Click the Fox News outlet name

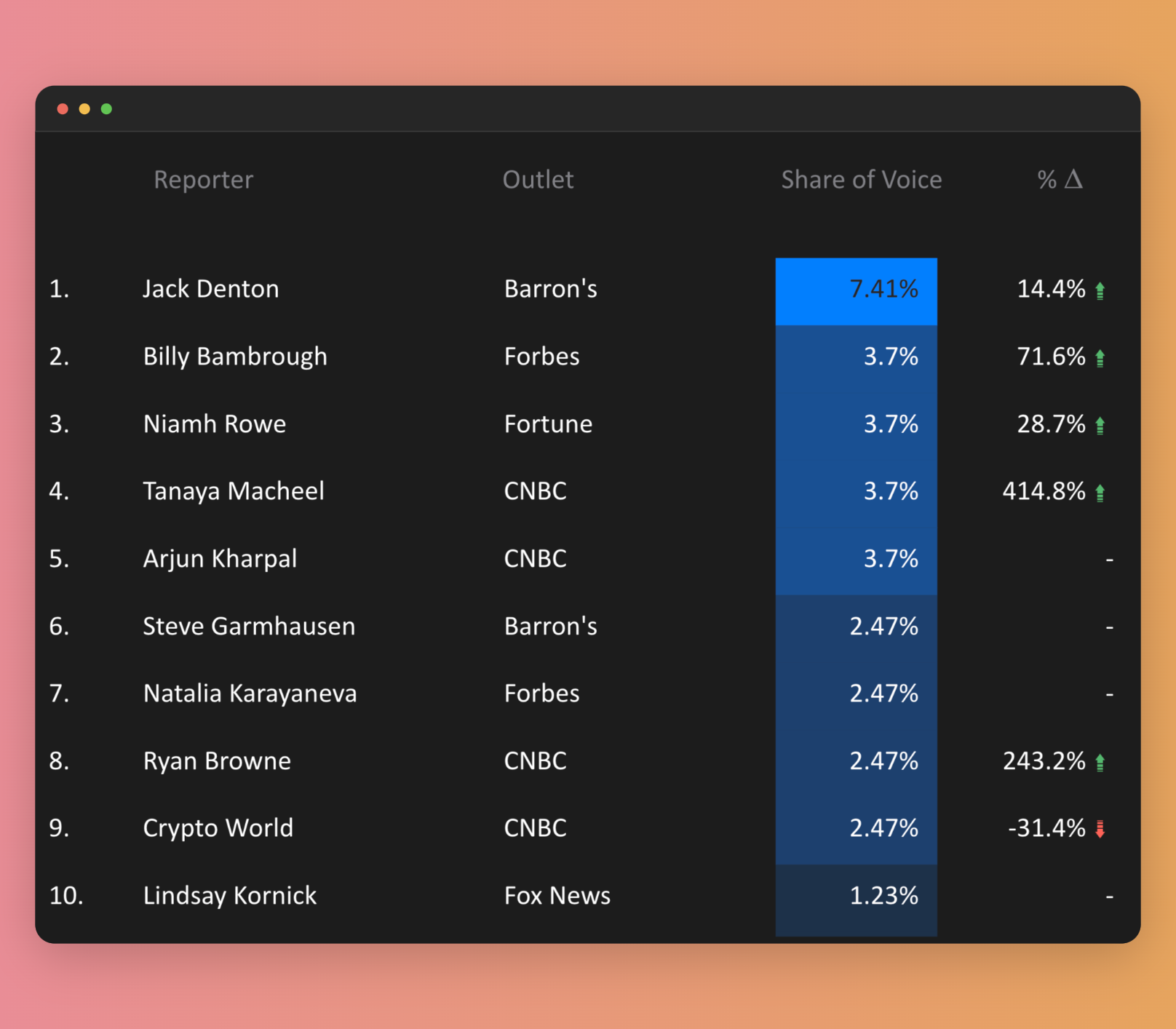tap(557, 896)
